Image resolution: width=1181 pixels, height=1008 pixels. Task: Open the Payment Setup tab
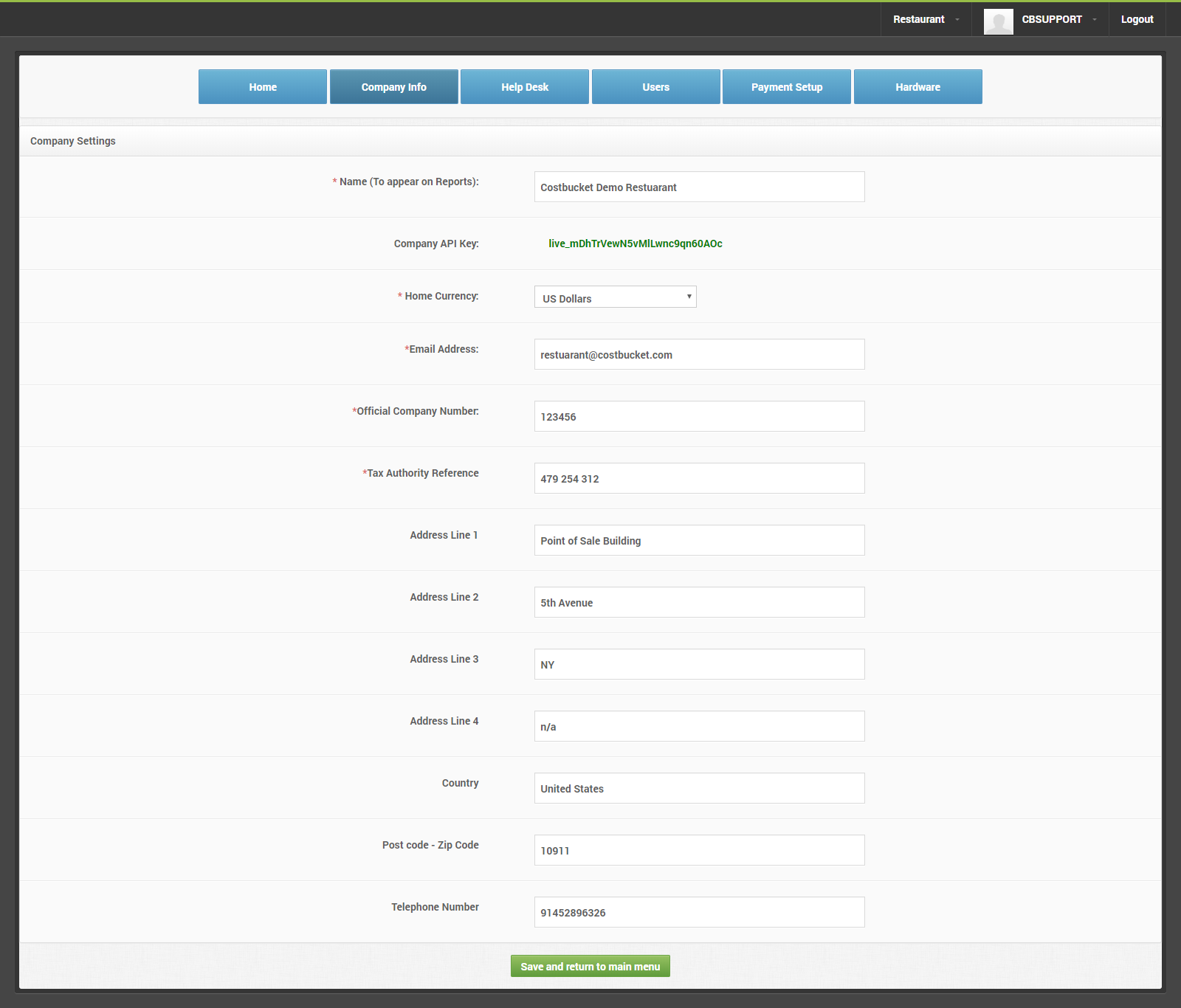pyautogui.click(x=787, y=87)
